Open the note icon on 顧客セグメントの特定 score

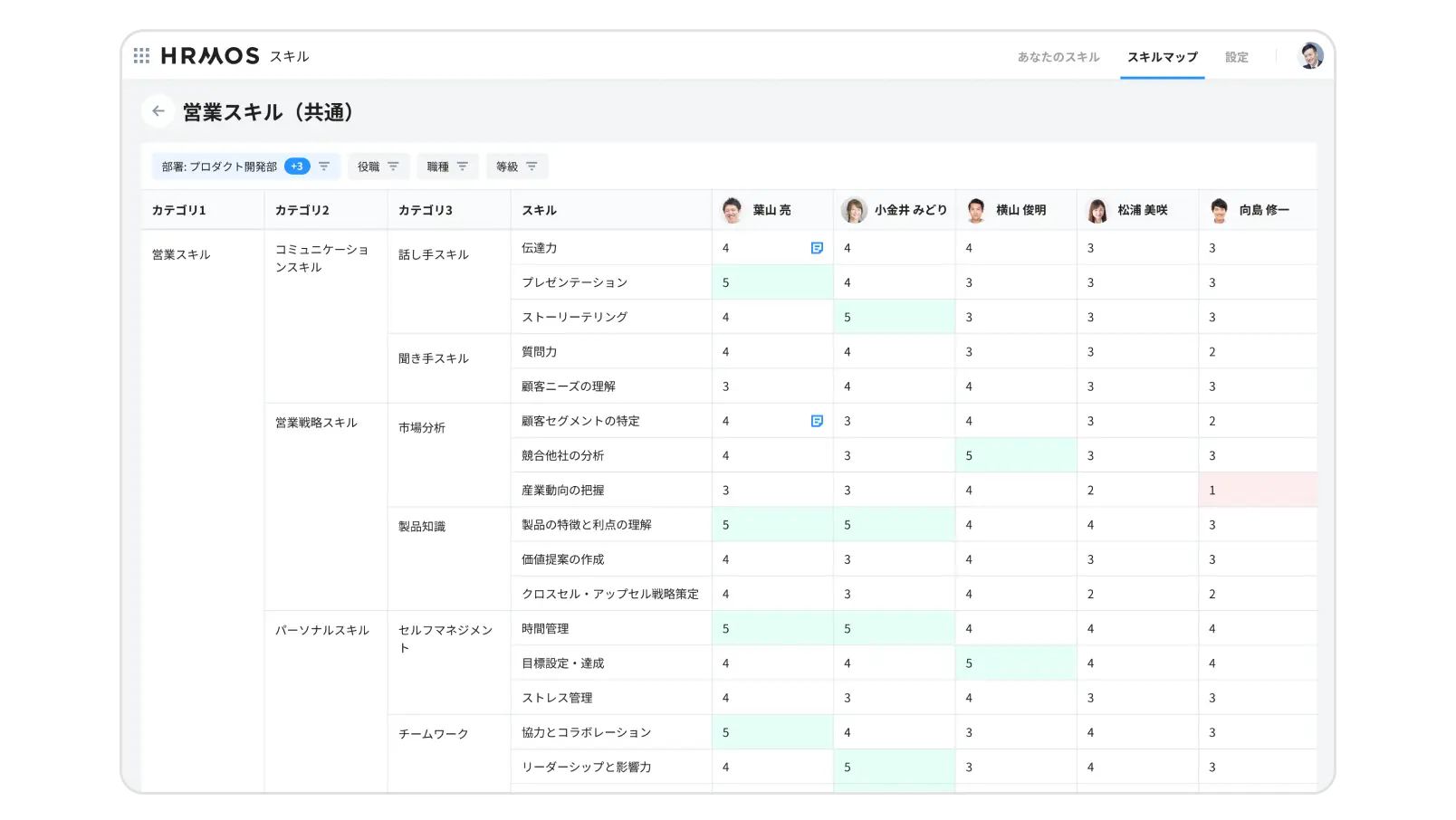pyautogui.click(x=817, y=420)
